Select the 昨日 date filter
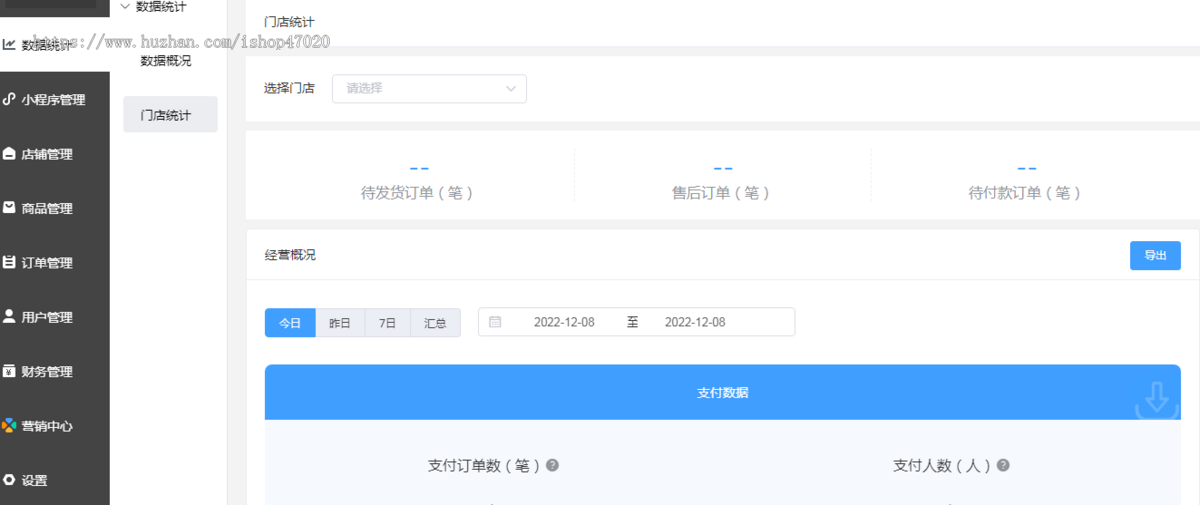This screenshot has width=1200, height=505. (x=340, y=323)
